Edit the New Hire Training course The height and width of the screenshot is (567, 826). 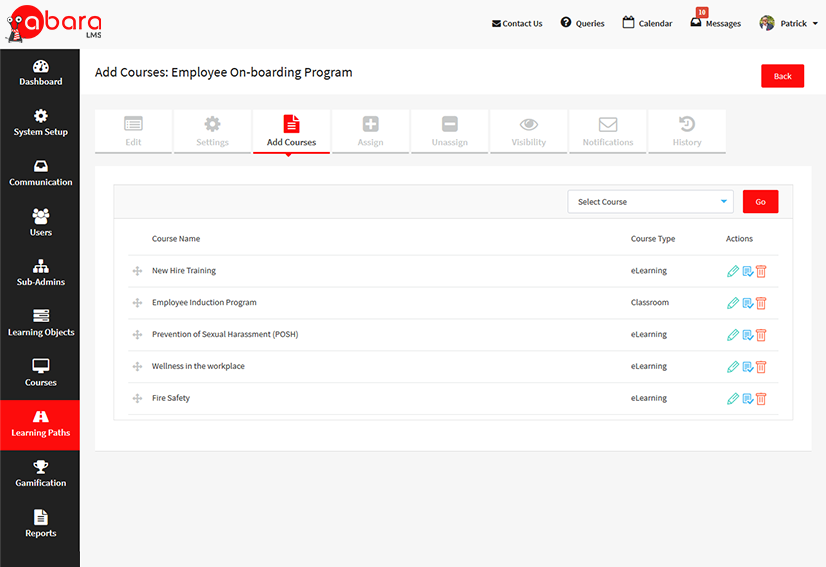coord(733,271)
